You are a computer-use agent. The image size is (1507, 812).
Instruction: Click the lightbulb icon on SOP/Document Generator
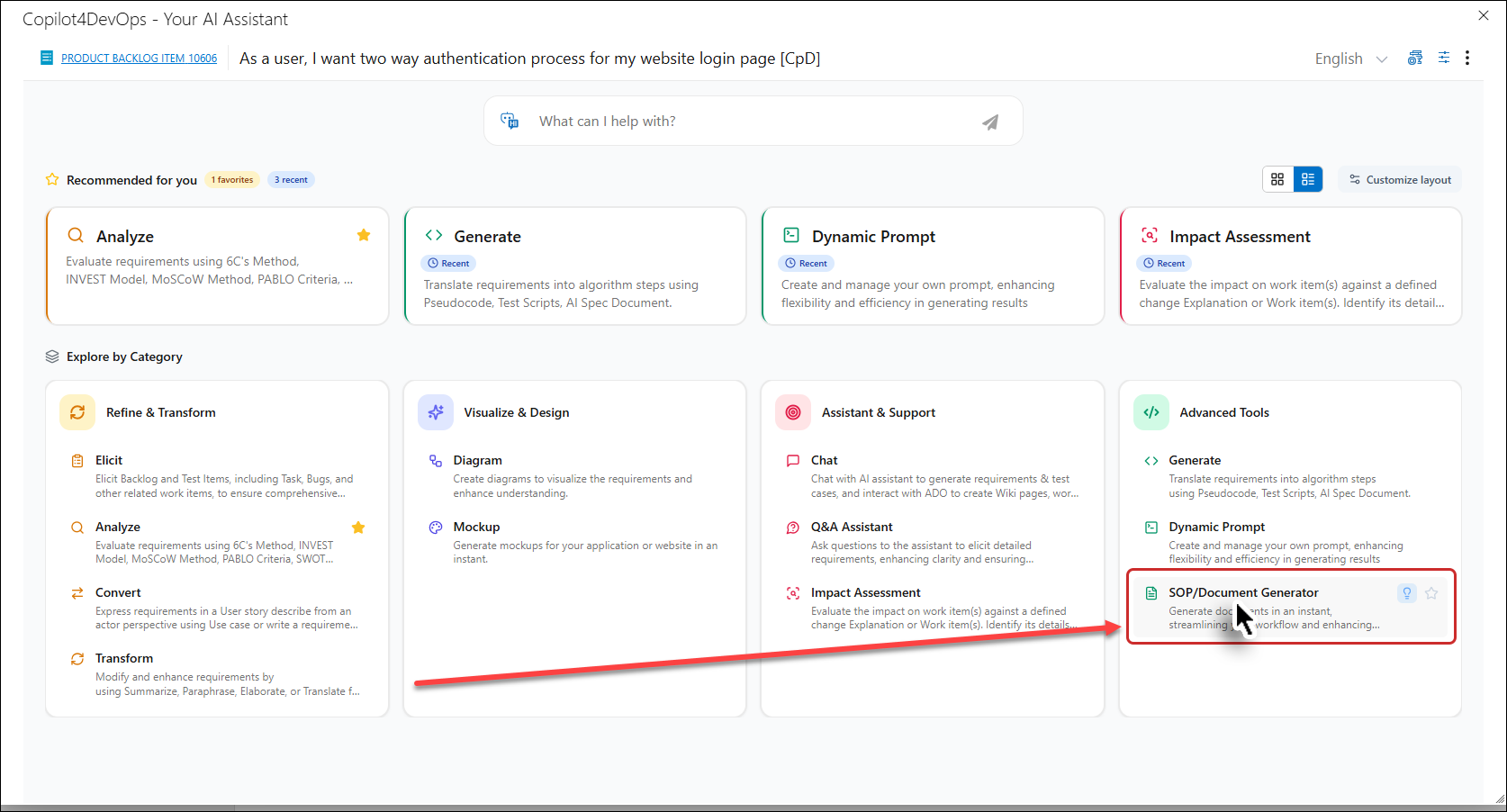tap(1406, 592)
